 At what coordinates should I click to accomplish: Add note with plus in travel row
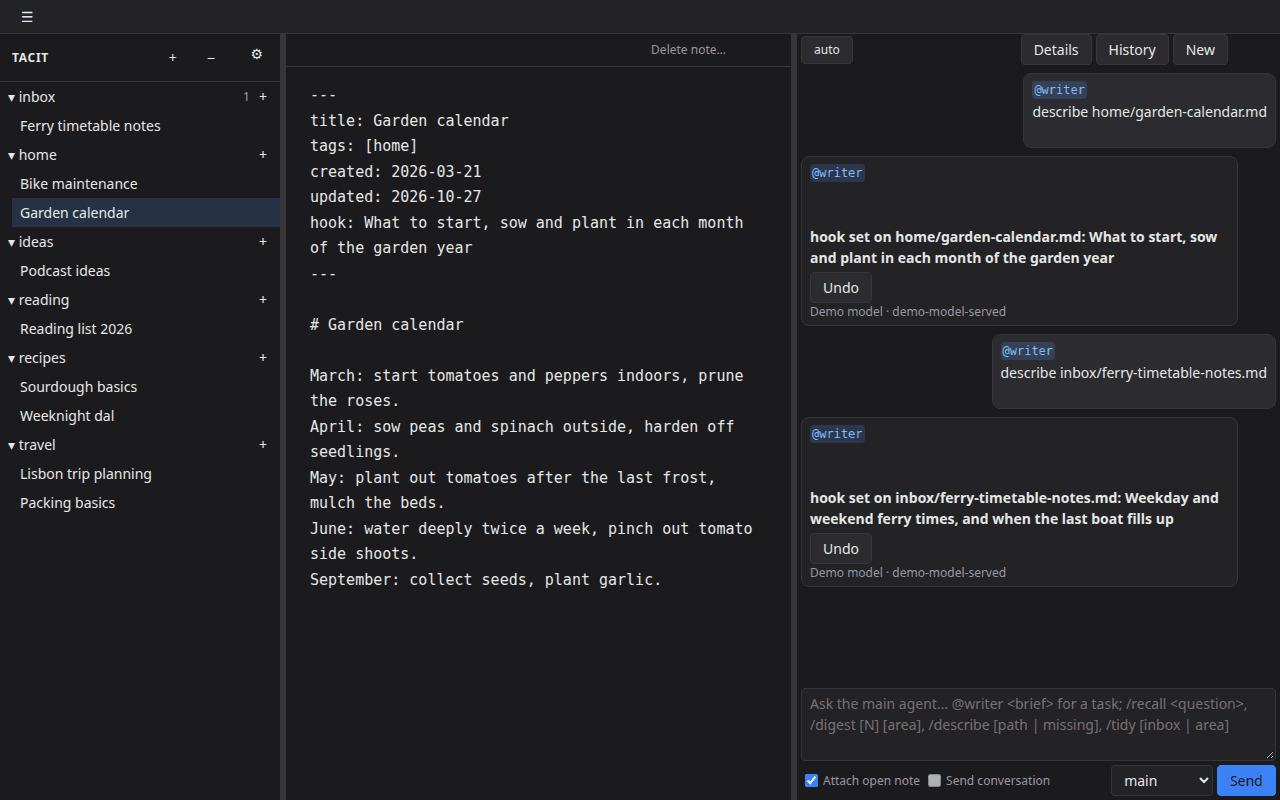tap(263, 445)
